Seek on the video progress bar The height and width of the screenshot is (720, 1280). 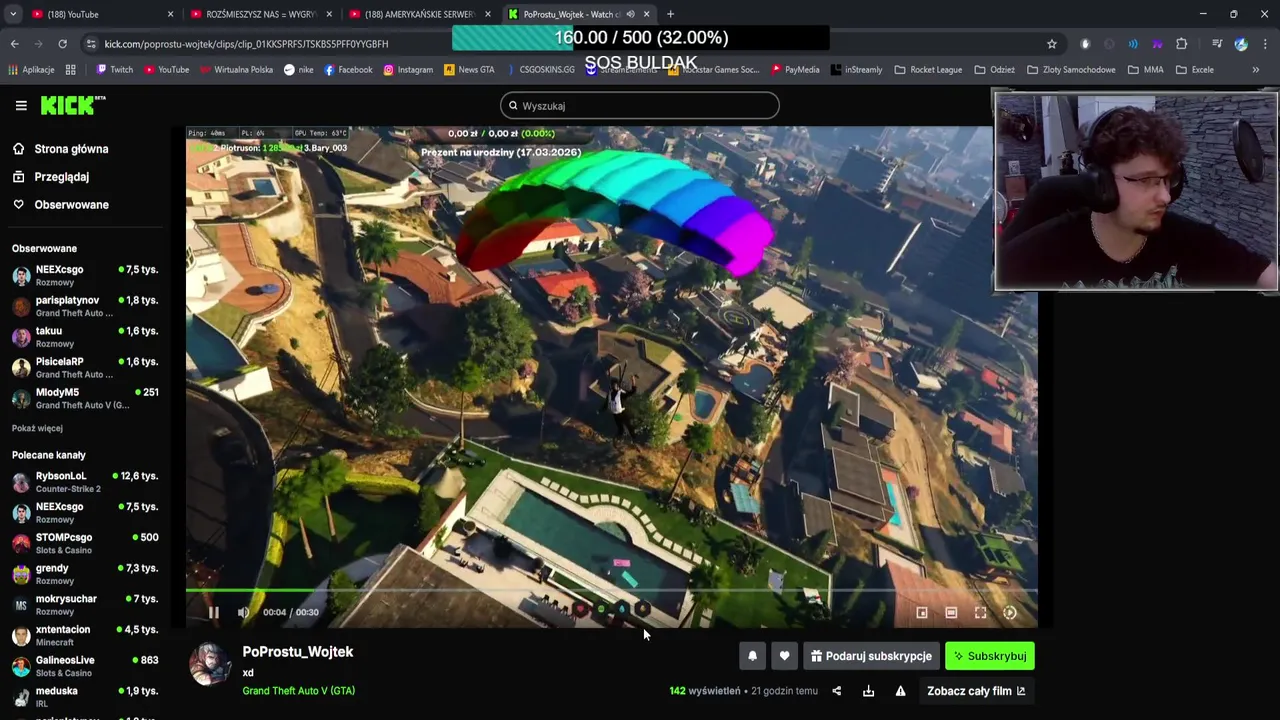tap(611, 591)
